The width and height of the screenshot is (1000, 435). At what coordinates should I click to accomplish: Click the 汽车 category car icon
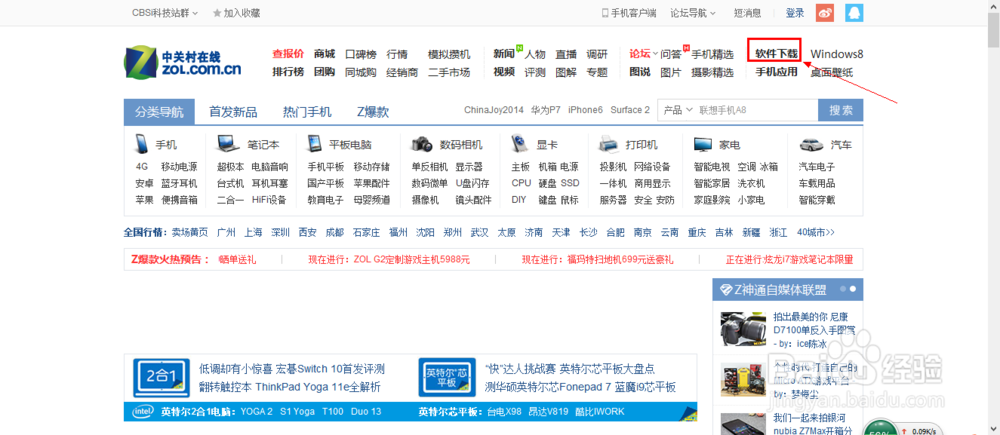pyautogui.click(x=810, y=144)
